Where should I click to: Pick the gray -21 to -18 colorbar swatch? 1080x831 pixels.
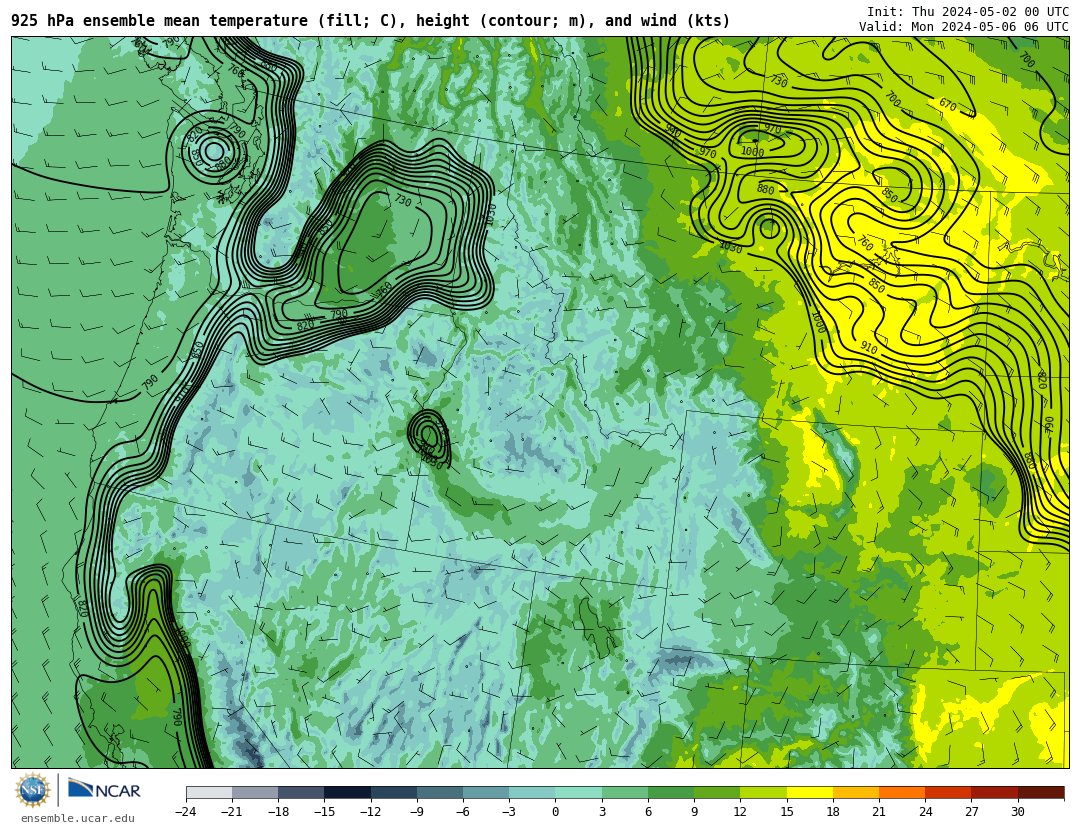(256, 792)
